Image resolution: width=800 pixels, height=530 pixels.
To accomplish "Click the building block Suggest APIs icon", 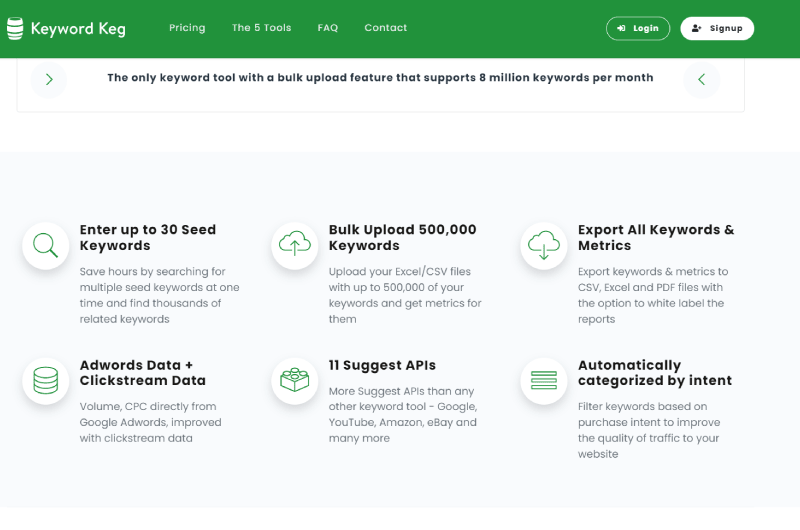I will pos(294,381).
